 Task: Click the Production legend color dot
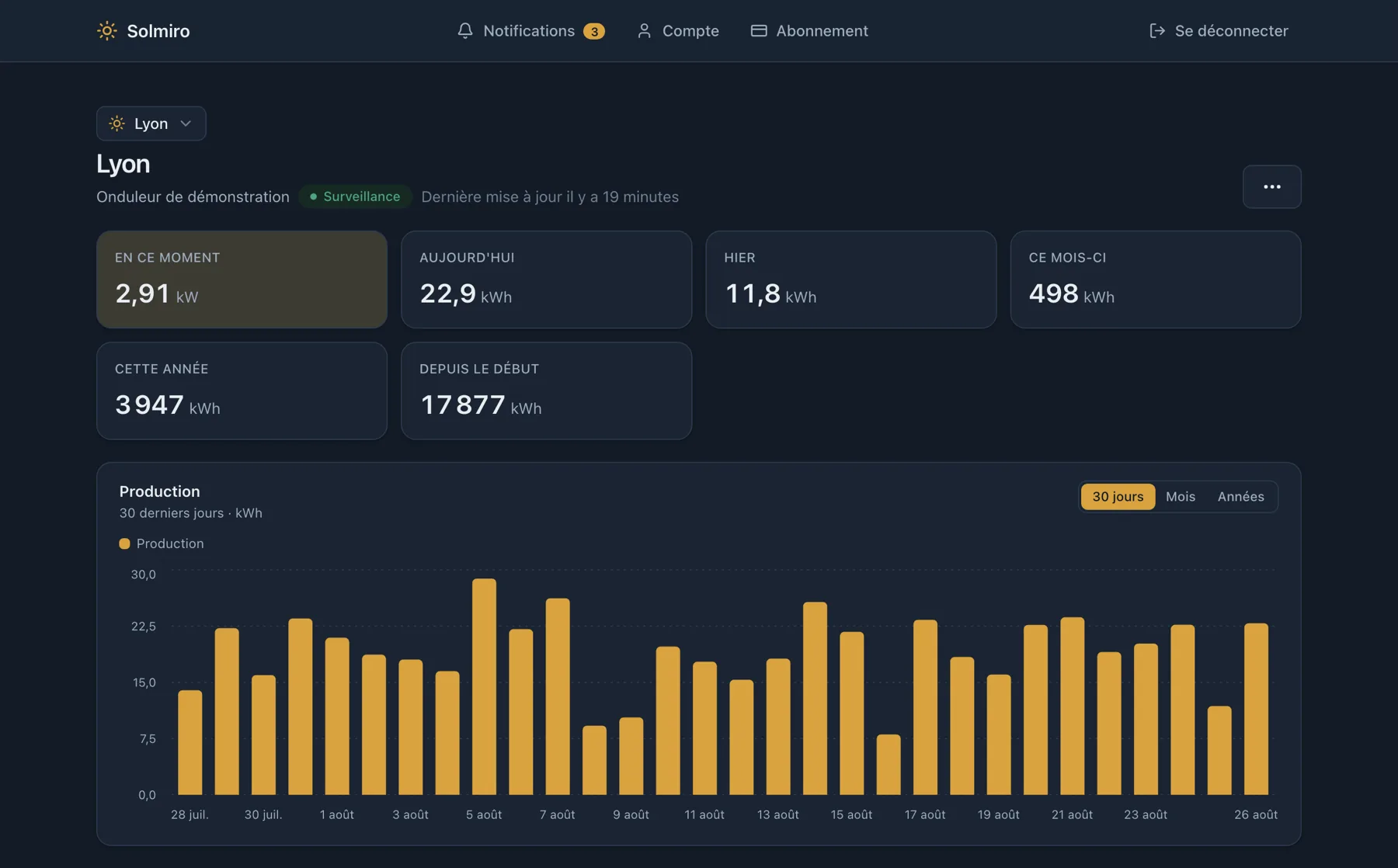[x=124, y=543]
